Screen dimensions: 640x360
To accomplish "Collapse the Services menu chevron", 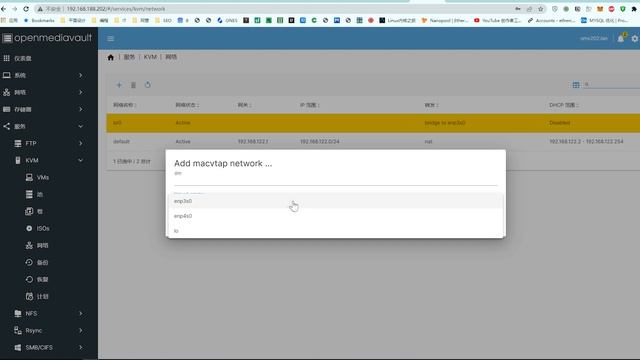I will [80, 127].
